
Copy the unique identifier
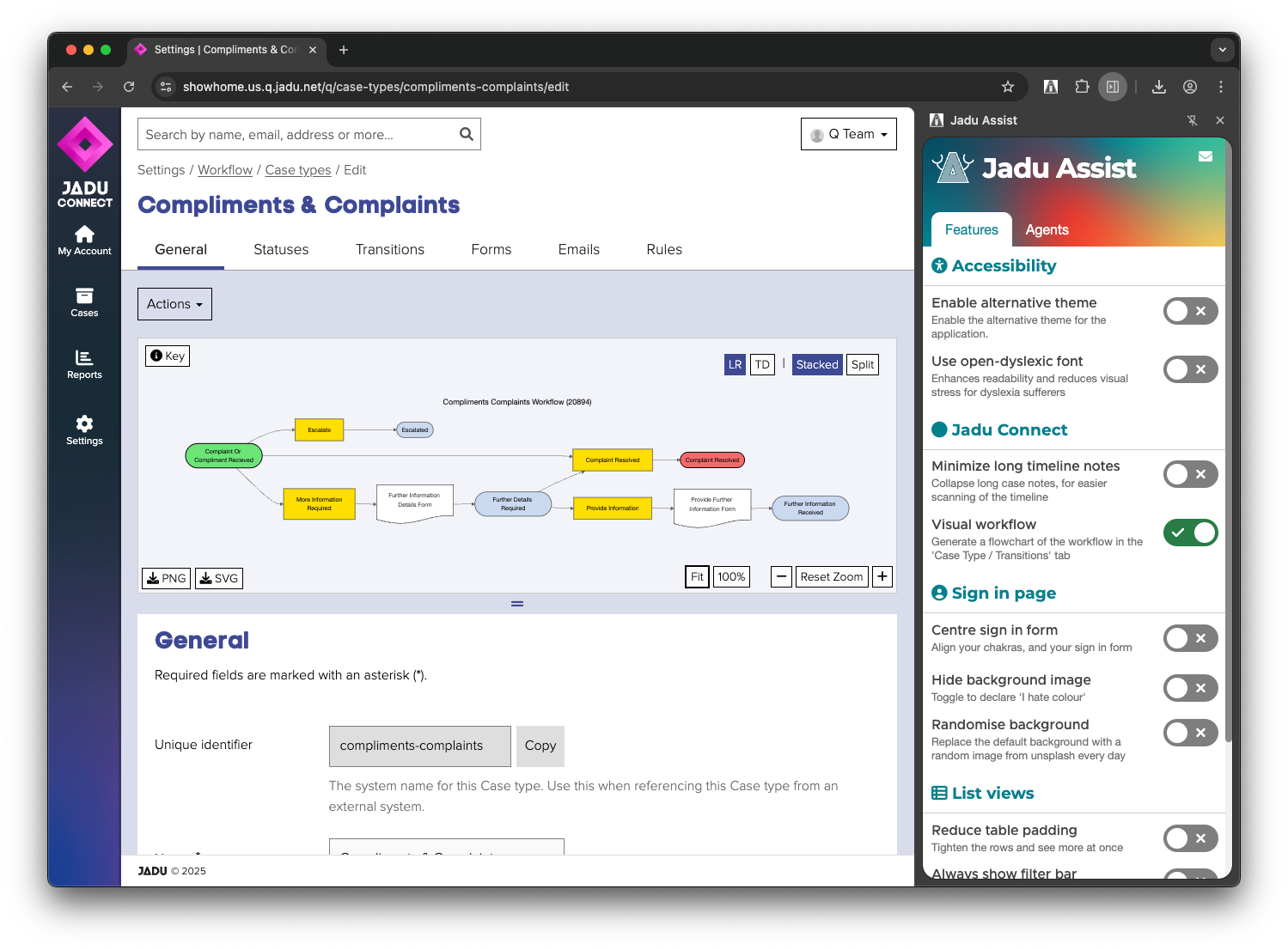tap(540, 746)
